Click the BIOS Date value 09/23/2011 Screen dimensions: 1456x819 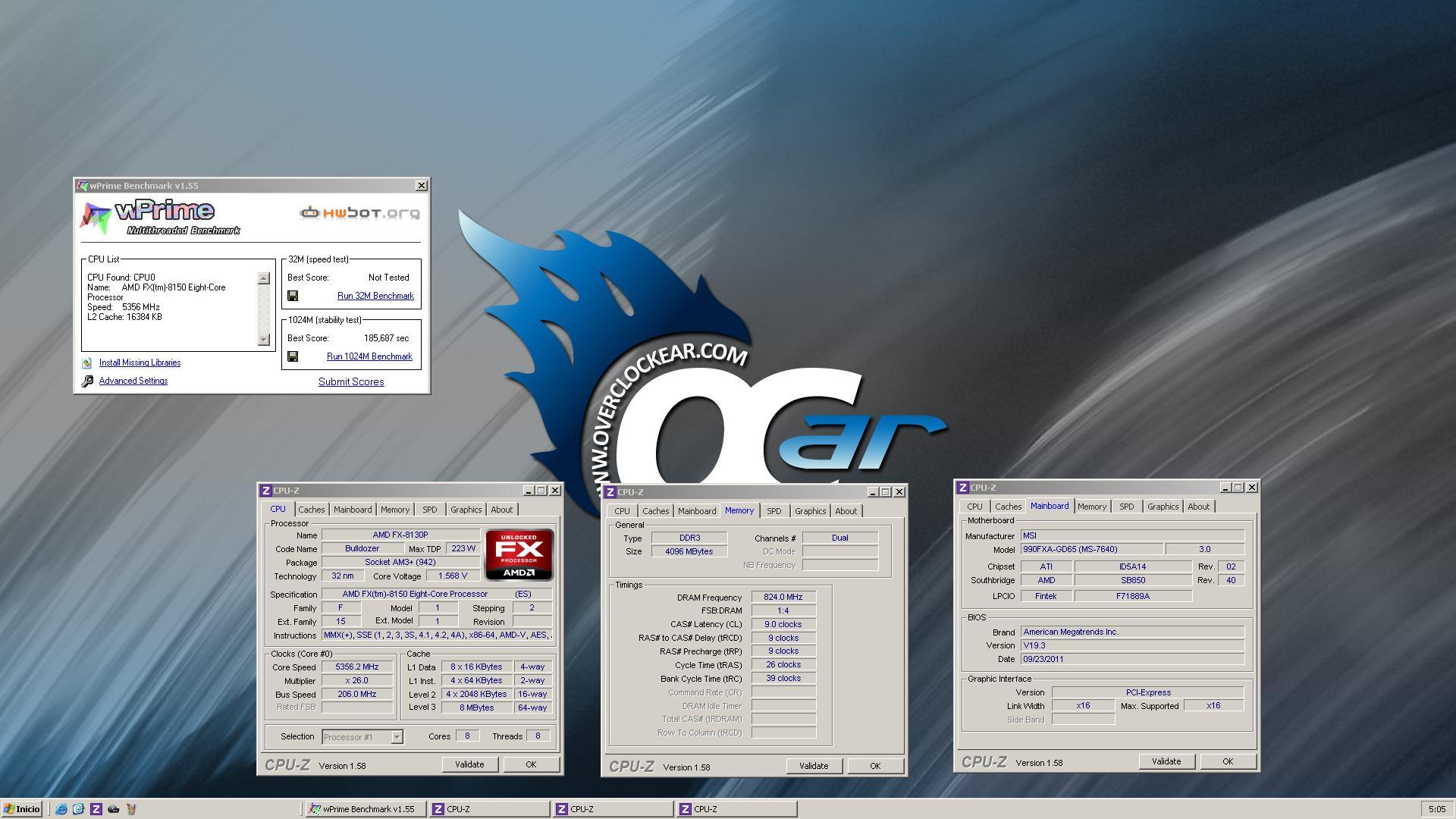click(x=1132, y=659)
